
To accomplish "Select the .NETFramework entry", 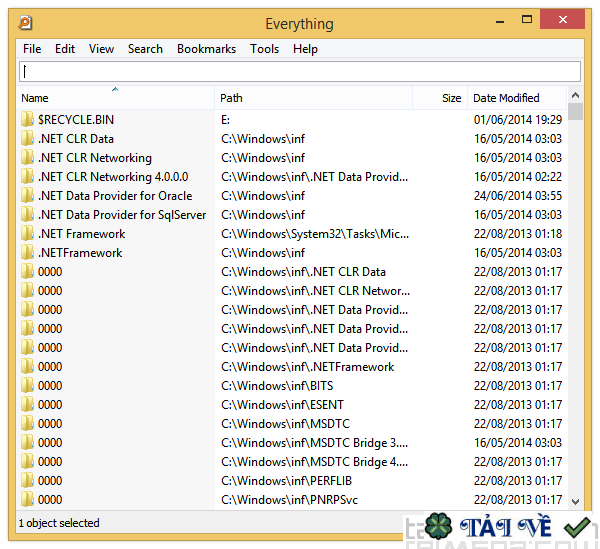I will (80, 253).
